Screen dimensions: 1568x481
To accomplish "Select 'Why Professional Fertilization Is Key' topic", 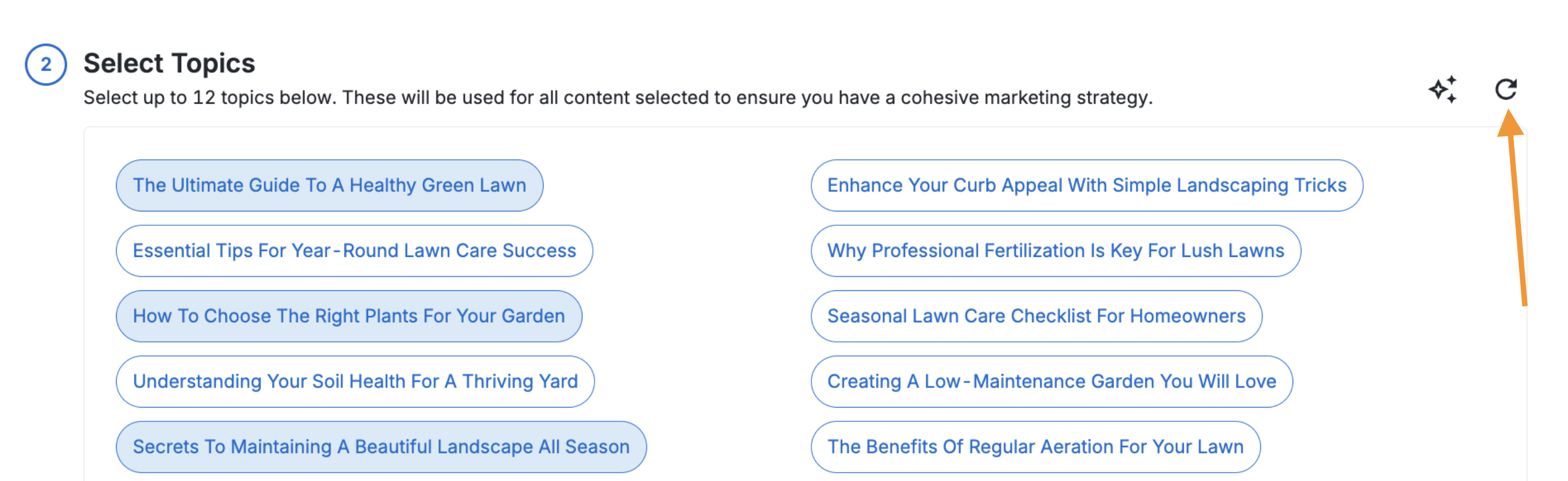I will pos(1056,251).
